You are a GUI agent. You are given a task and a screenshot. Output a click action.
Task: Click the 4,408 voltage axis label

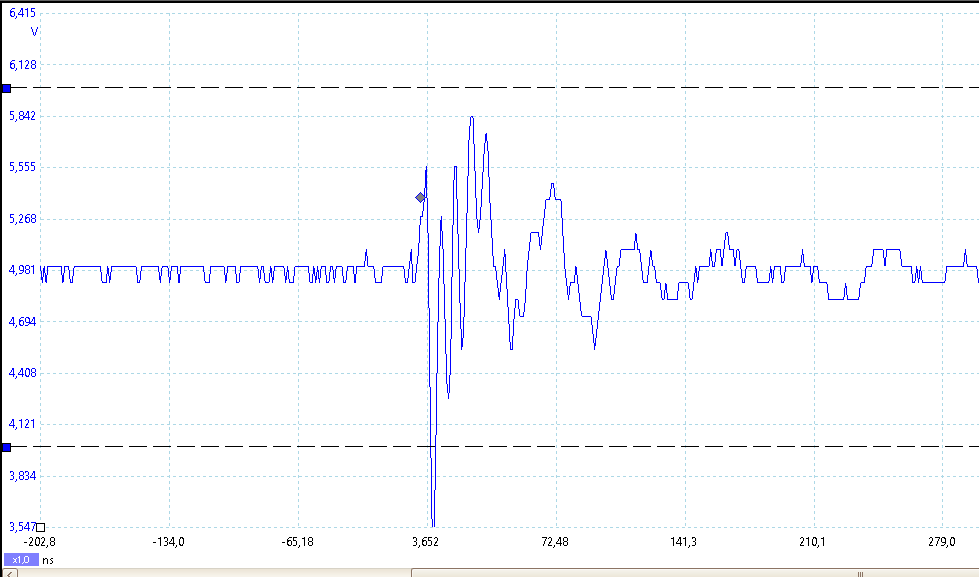[x=22, y=373]
